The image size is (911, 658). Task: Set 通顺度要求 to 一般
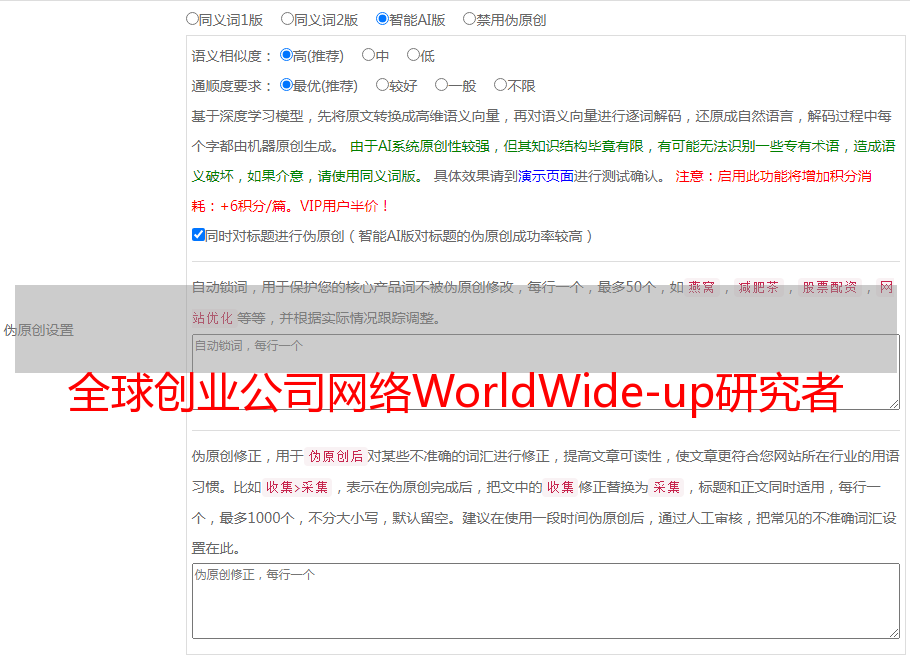[x=442, y=85]
